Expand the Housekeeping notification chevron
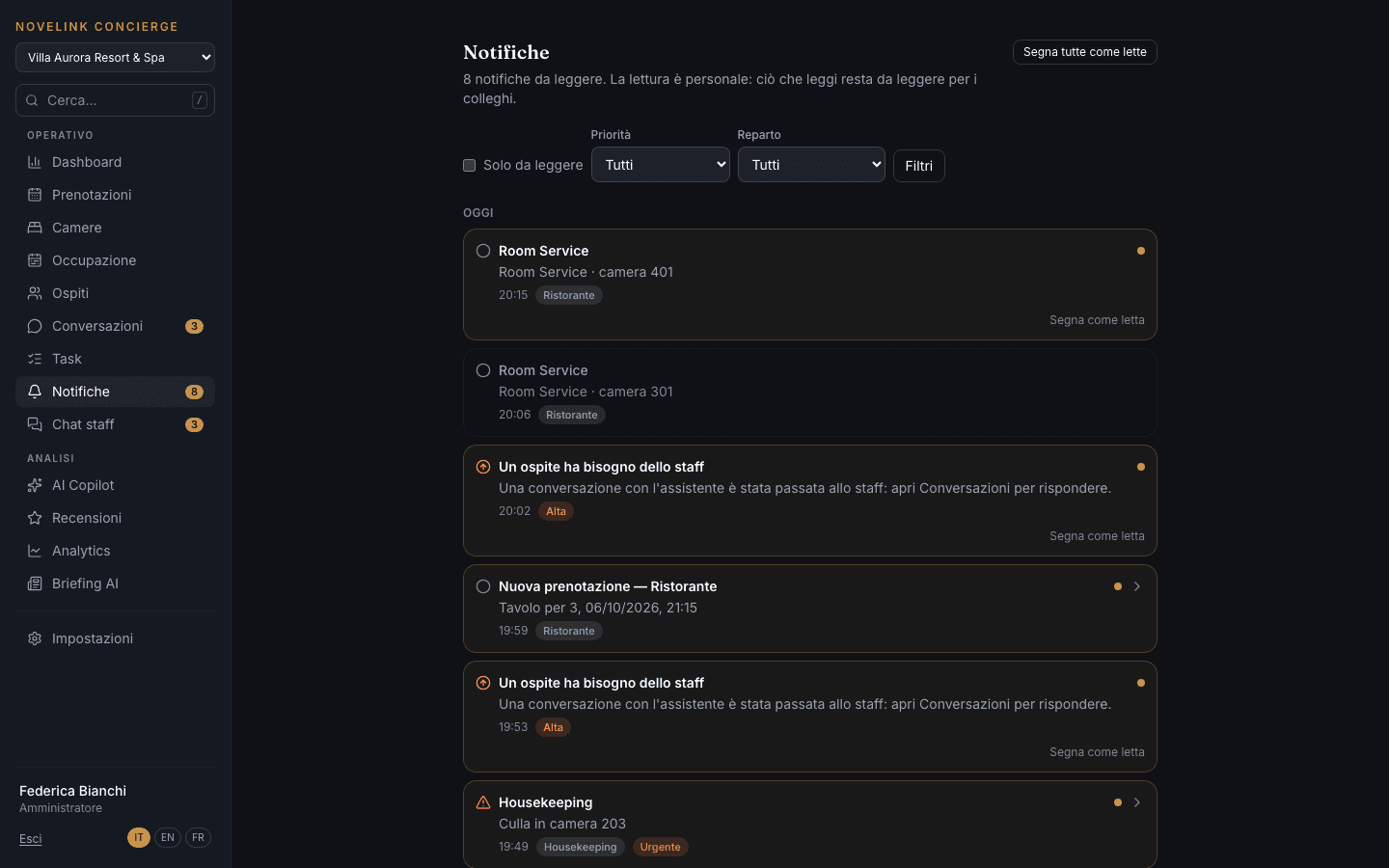 [1137, 802]
